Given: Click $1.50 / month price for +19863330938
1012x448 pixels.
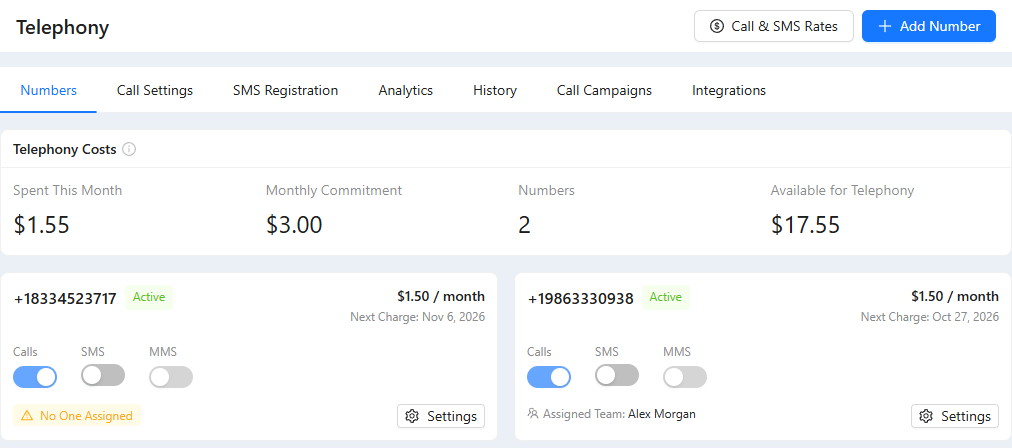Looking at the screenshot, I should click(x=955, y=296).
